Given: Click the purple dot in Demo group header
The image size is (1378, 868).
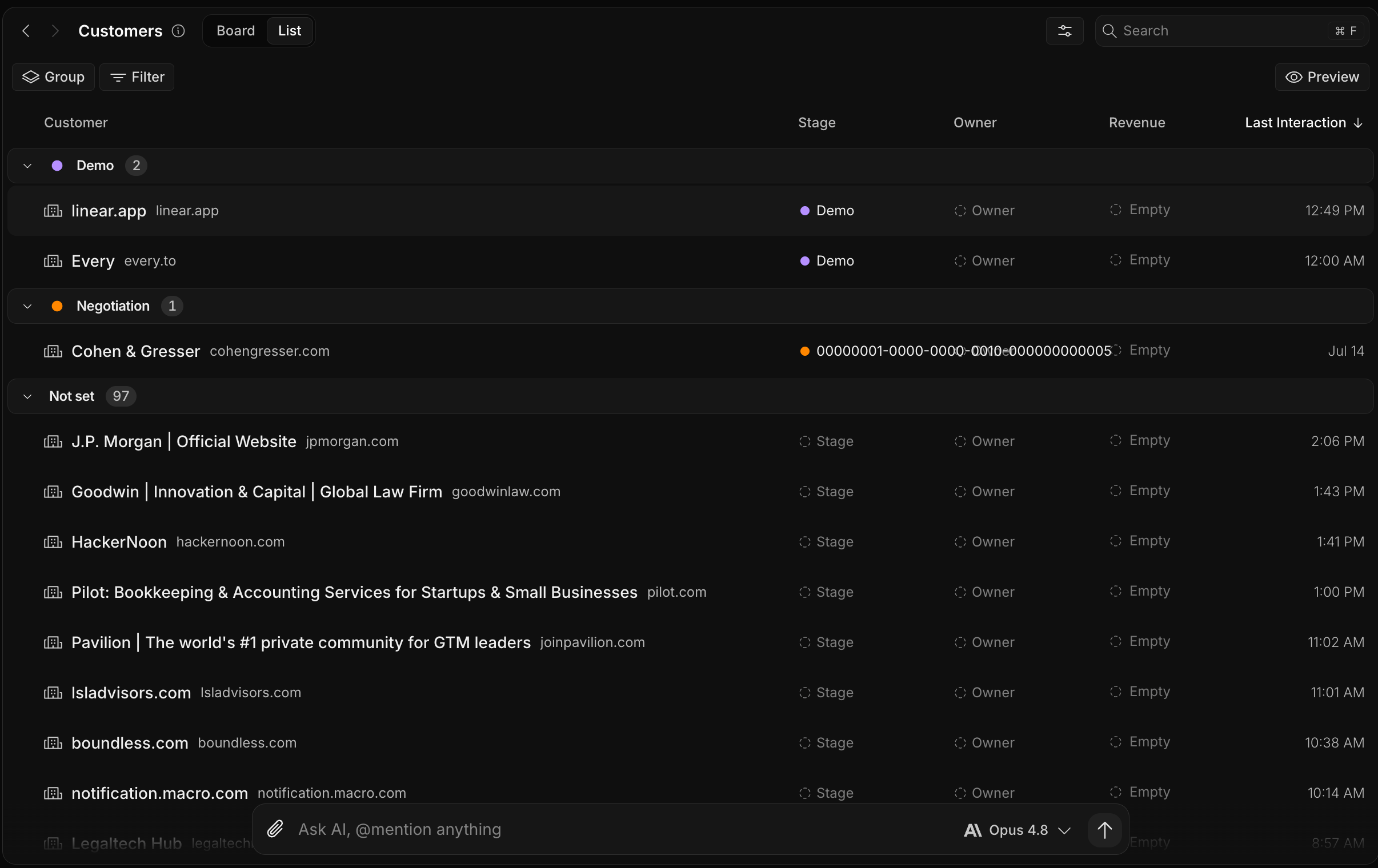Looking at the screenshot, I should 57,166.
